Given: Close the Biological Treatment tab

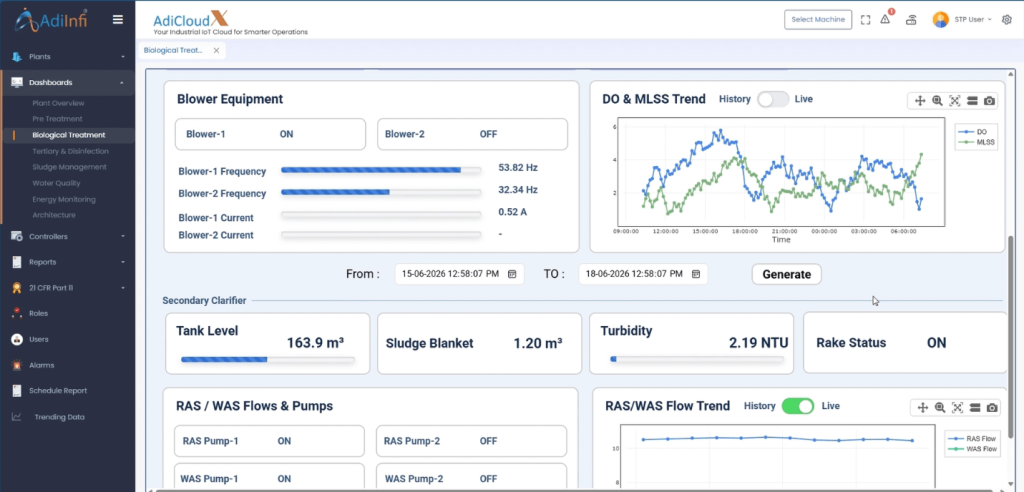Looking at the screenshot, I should pyautogui.click(x=216, y=50).
